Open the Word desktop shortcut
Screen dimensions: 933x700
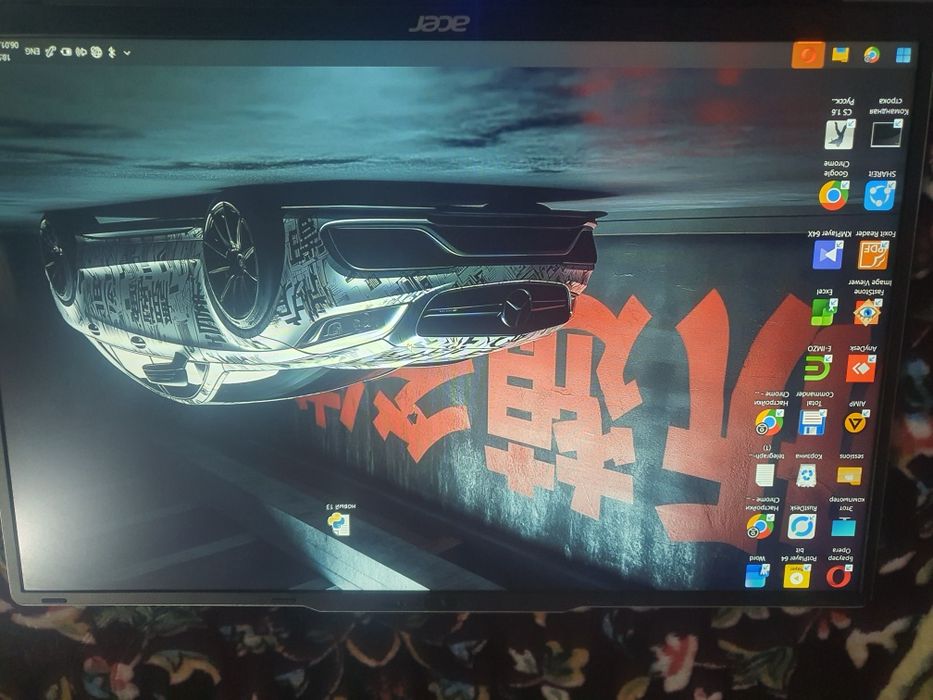pyautogui.click(x=756, y=576)
